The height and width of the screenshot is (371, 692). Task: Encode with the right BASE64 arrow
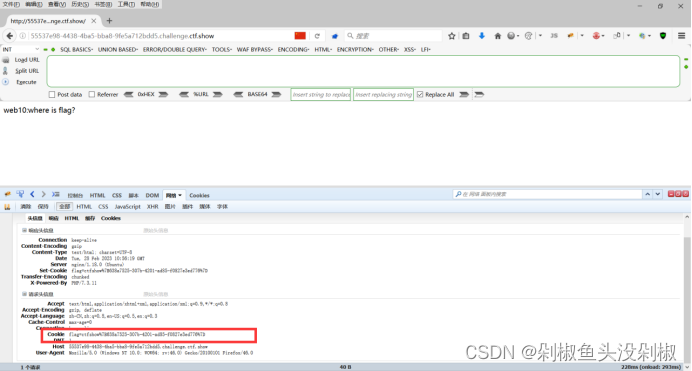(276, 94)
